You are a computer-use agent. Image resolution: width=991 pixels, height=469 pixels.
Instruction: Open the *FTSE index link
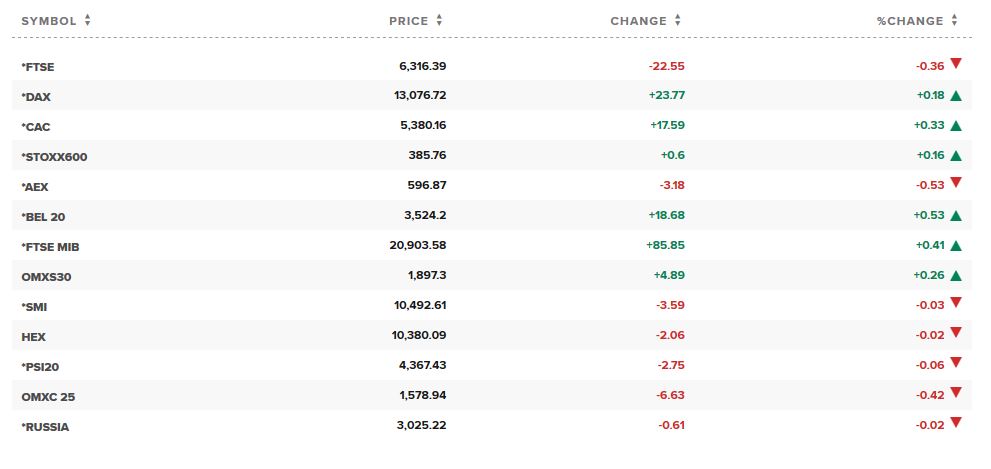[38, 67]
